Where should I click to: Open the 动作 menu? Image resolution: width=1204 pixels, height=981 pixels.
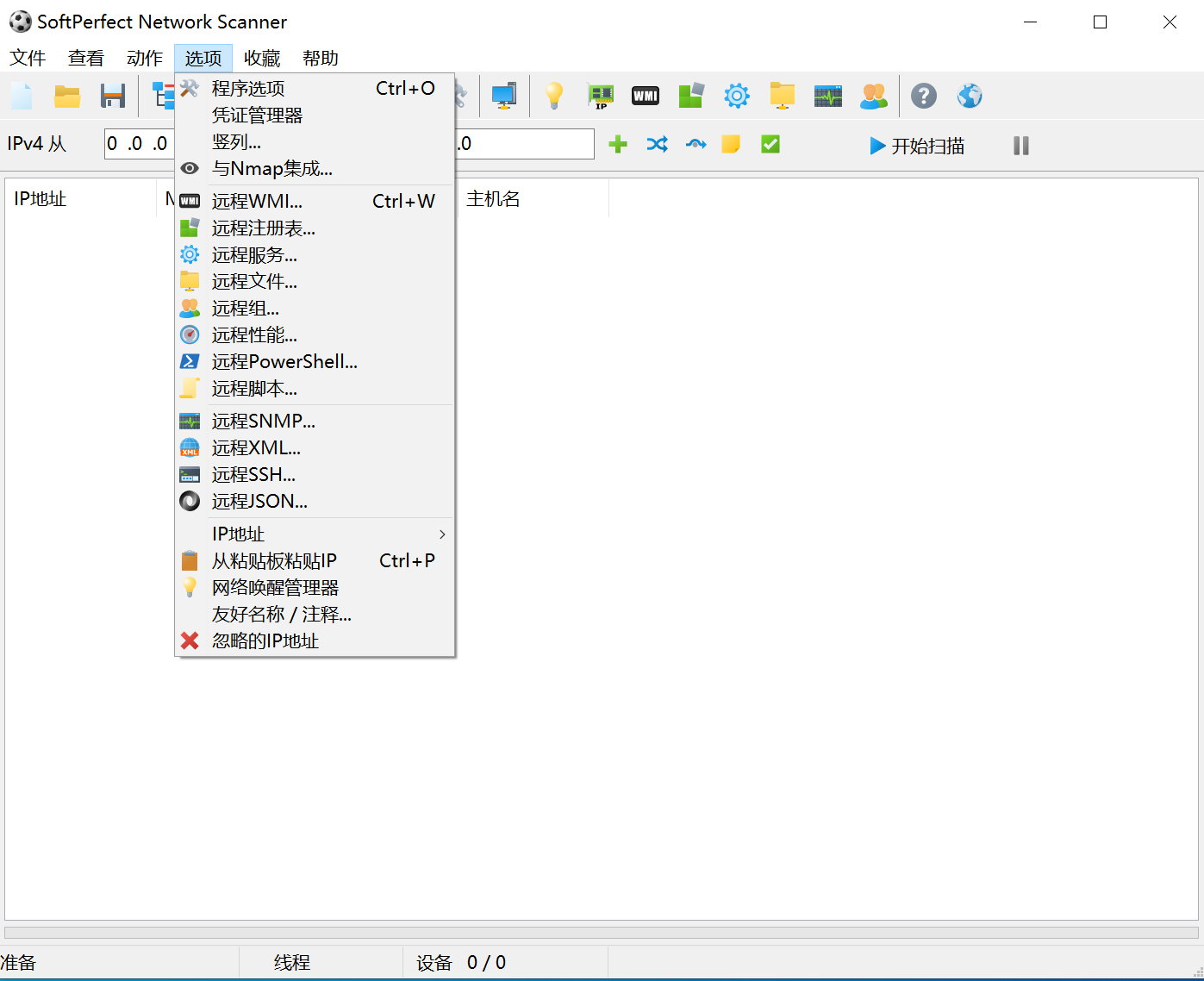coord(145,58)
